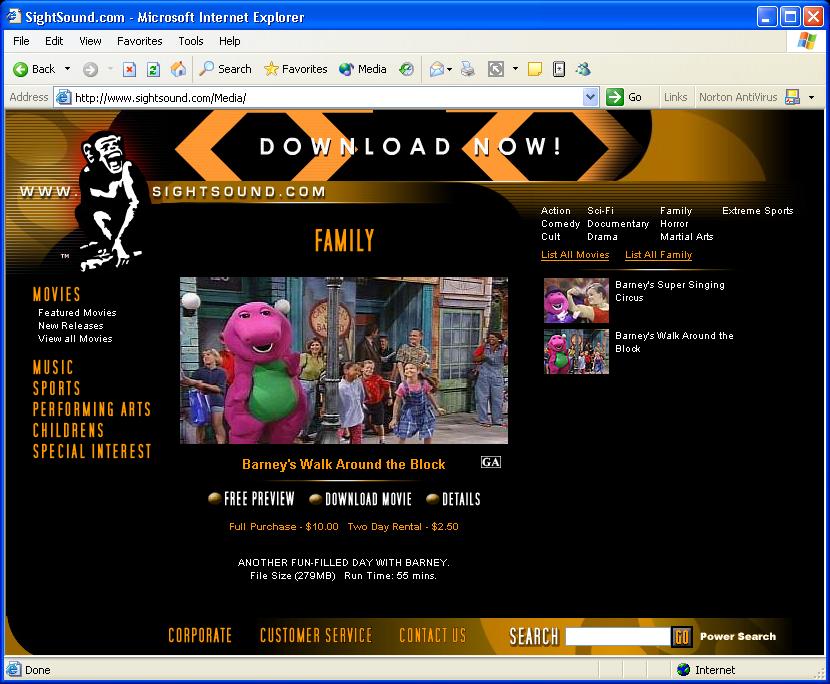The image size is (830, 684).
Task: Go back with the Back toolbar button
Action: tap(34, 69)
